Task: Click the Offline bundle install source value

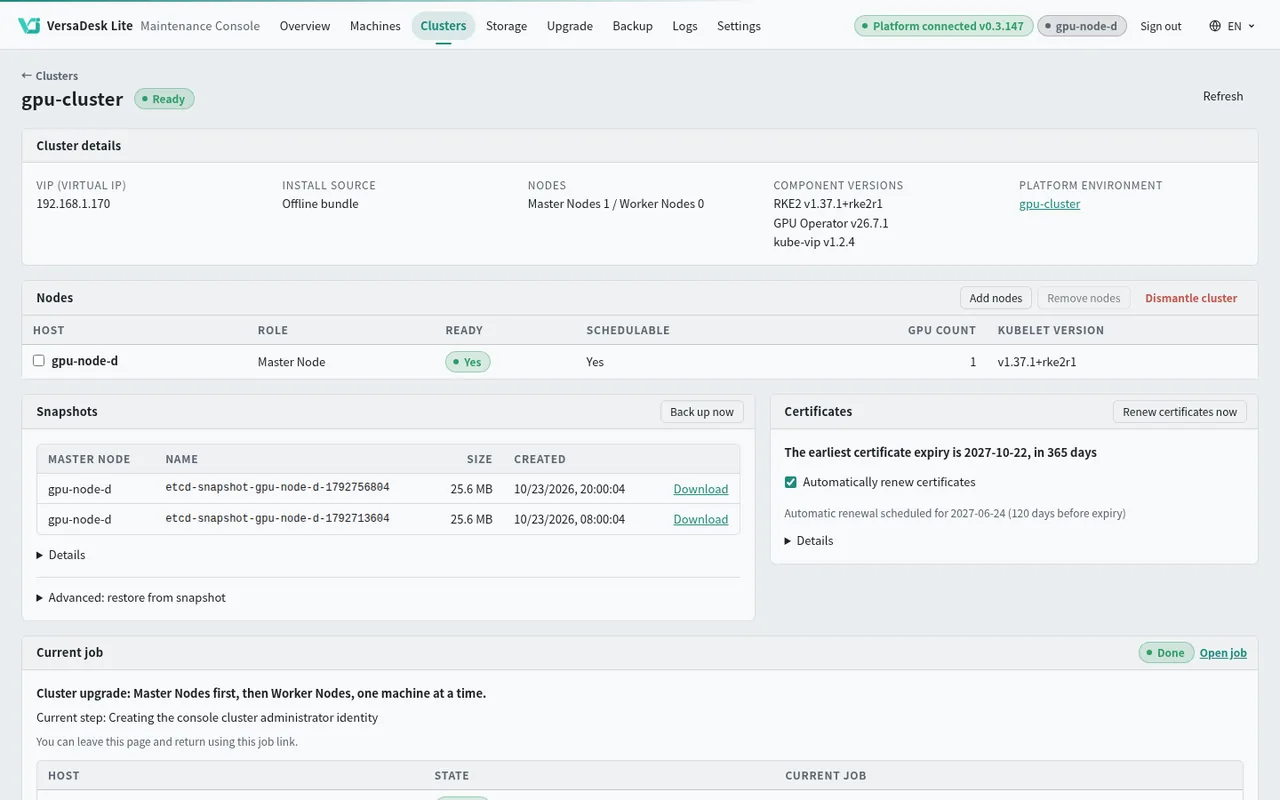Action: [x=320, y=204]
